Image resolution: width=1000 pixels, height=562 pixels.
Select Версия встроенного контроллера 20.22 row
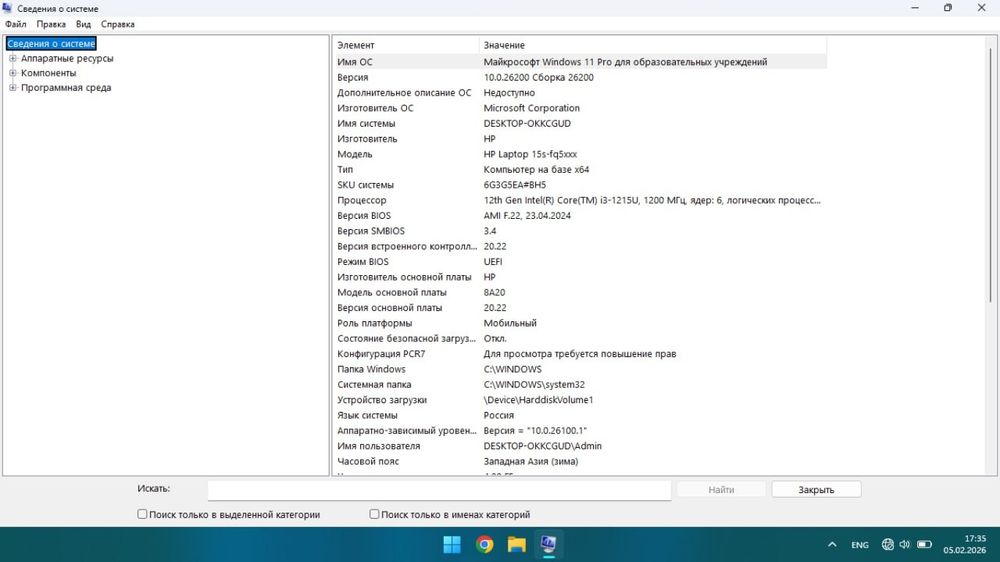[x=580, y=246]
